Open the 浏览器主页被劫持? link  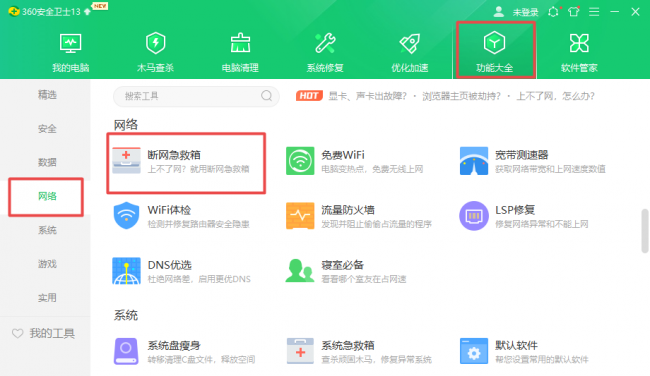[x=461, y=96]
